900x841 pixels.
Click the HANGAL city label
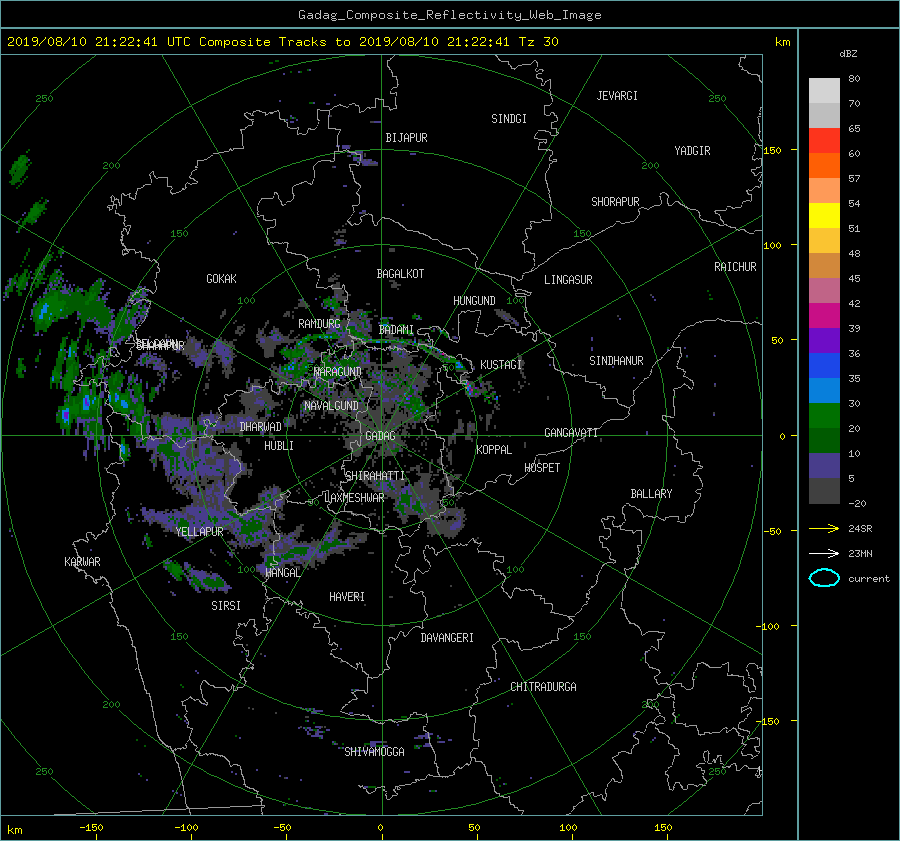coord(283,573)
